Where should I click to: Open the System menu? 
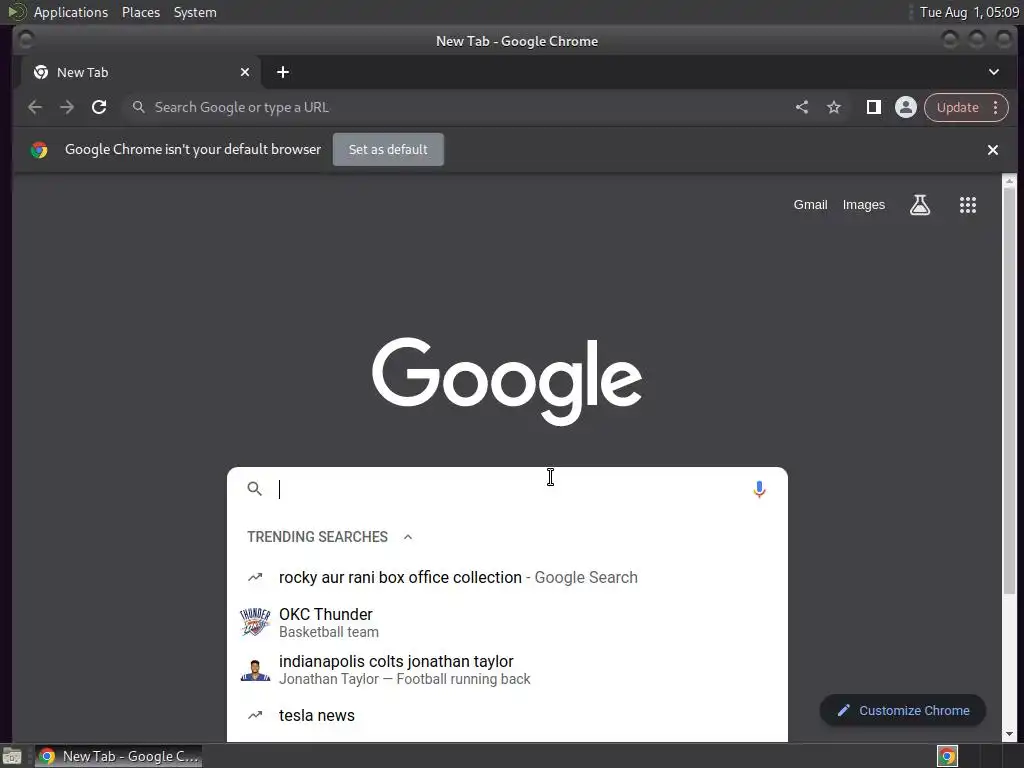pyautogui.click(x=195, y=12)
